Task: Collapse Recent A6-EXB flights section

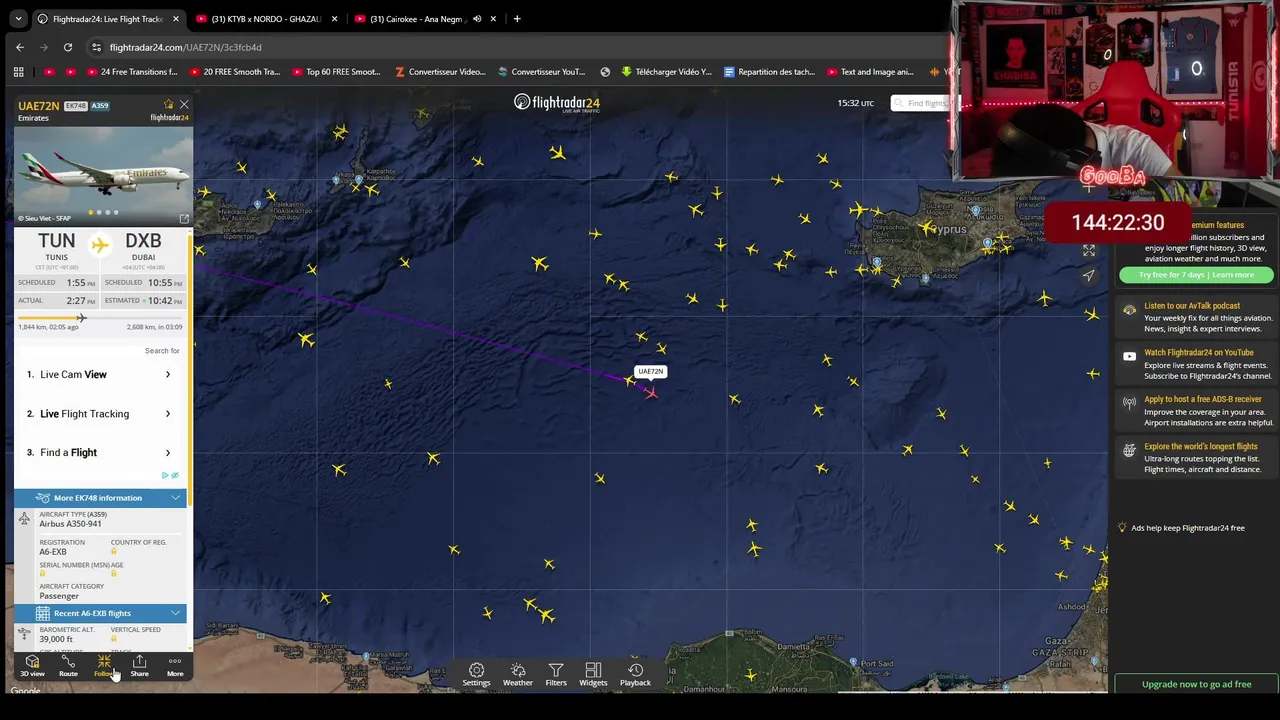Action: (x=100, y=613)
